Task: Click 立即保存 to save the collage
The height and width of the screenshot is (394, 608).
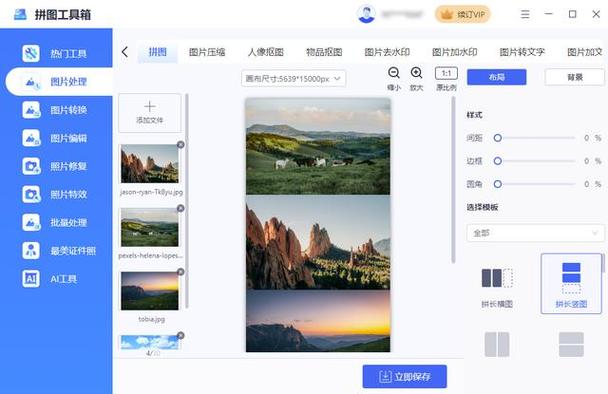Action: [x=405, y=377]
